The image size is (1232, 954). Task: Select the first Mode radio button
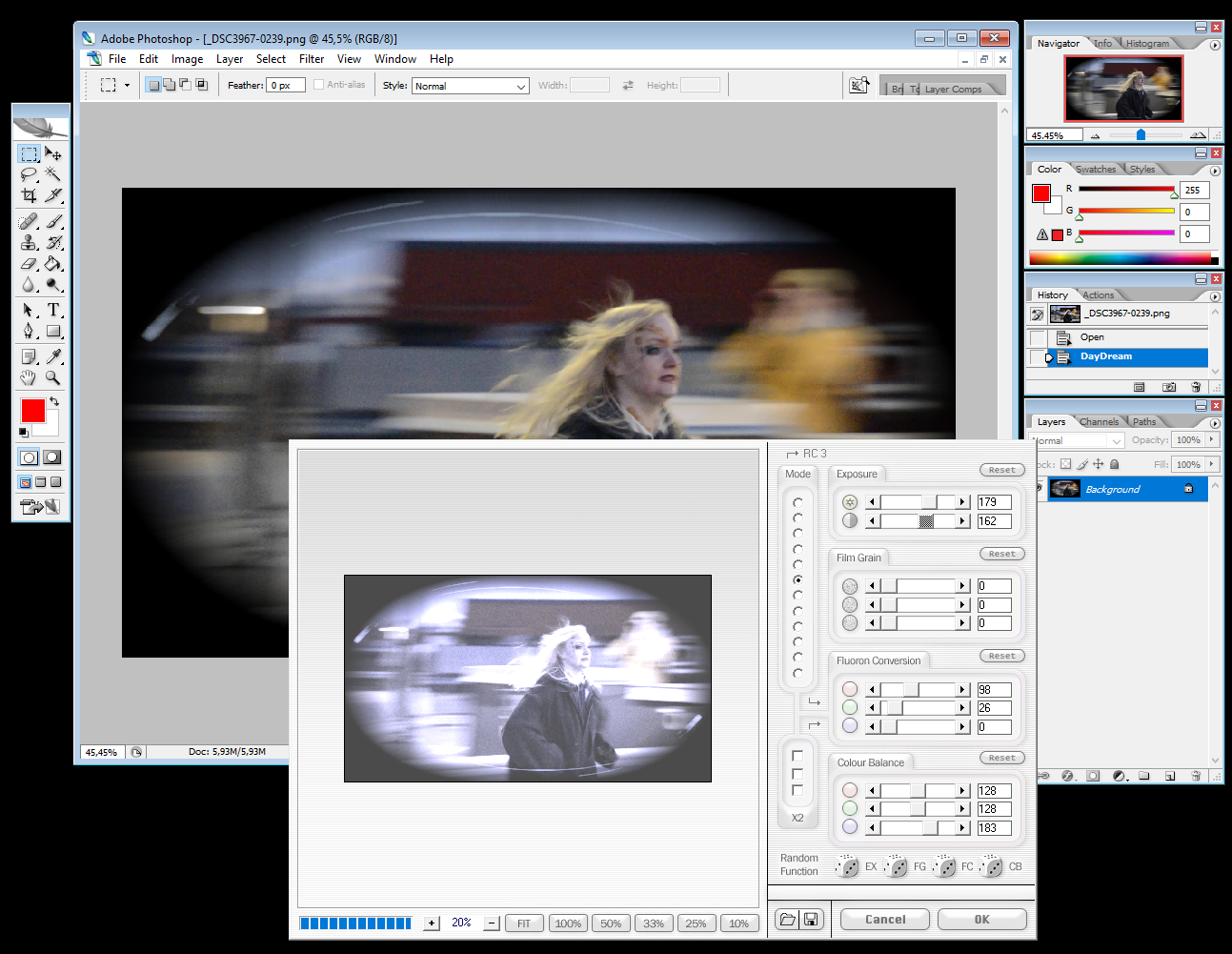[x=798, y=502]
